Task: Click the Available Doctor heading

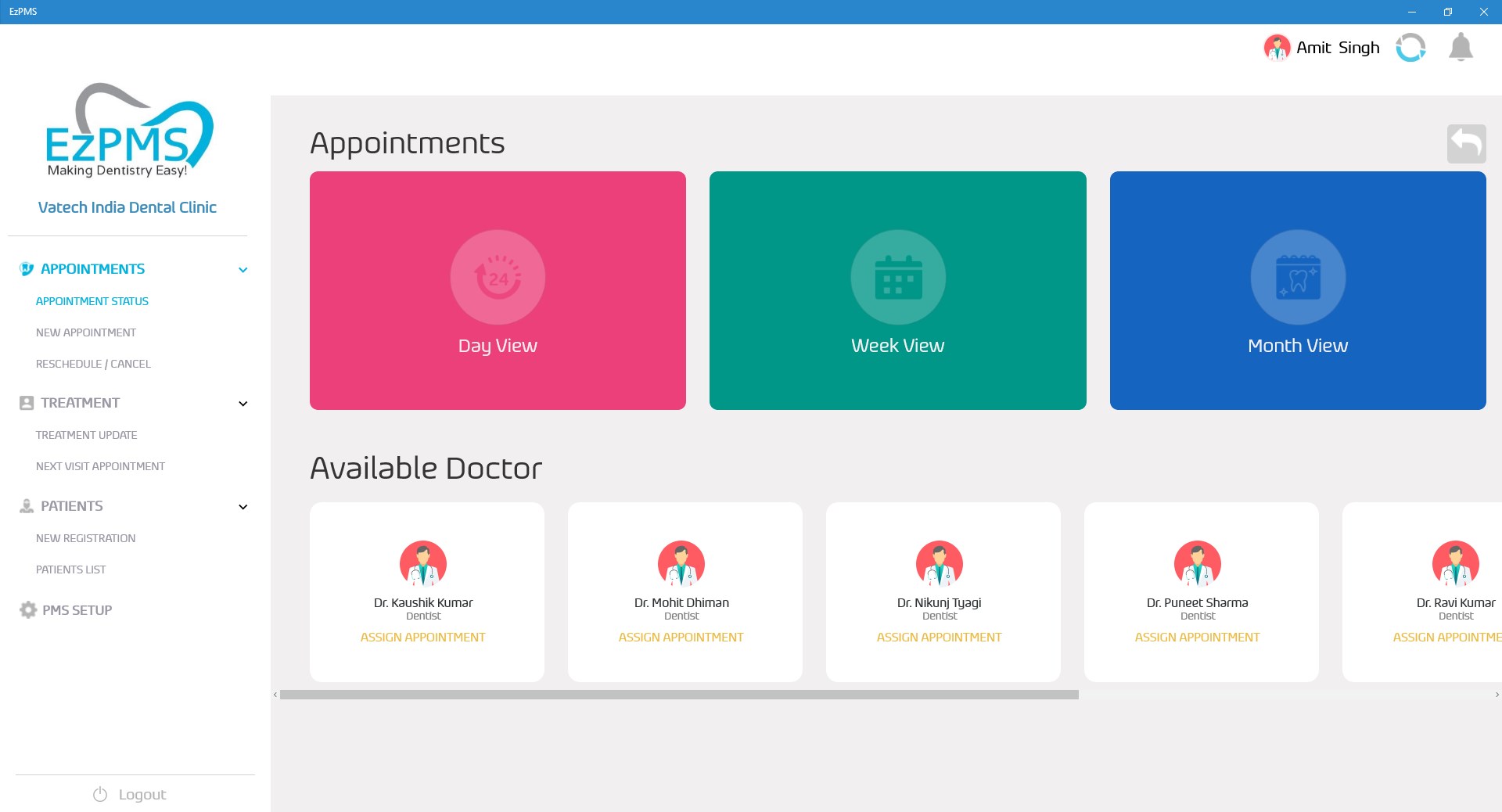Action: click(x=426, y=468)
